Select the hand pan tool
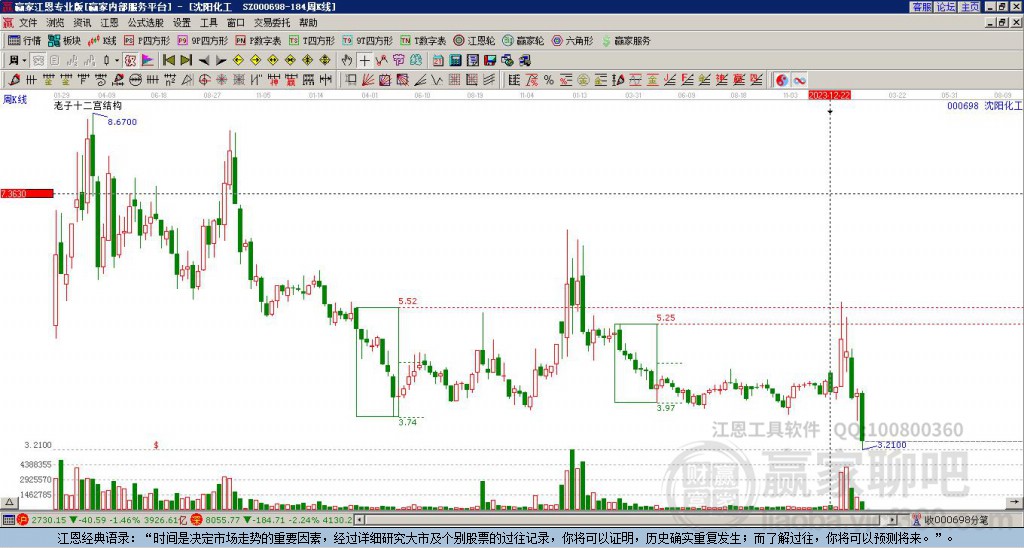The width and height of the screenshot is (1024, 548). click(x=347, y=61)
